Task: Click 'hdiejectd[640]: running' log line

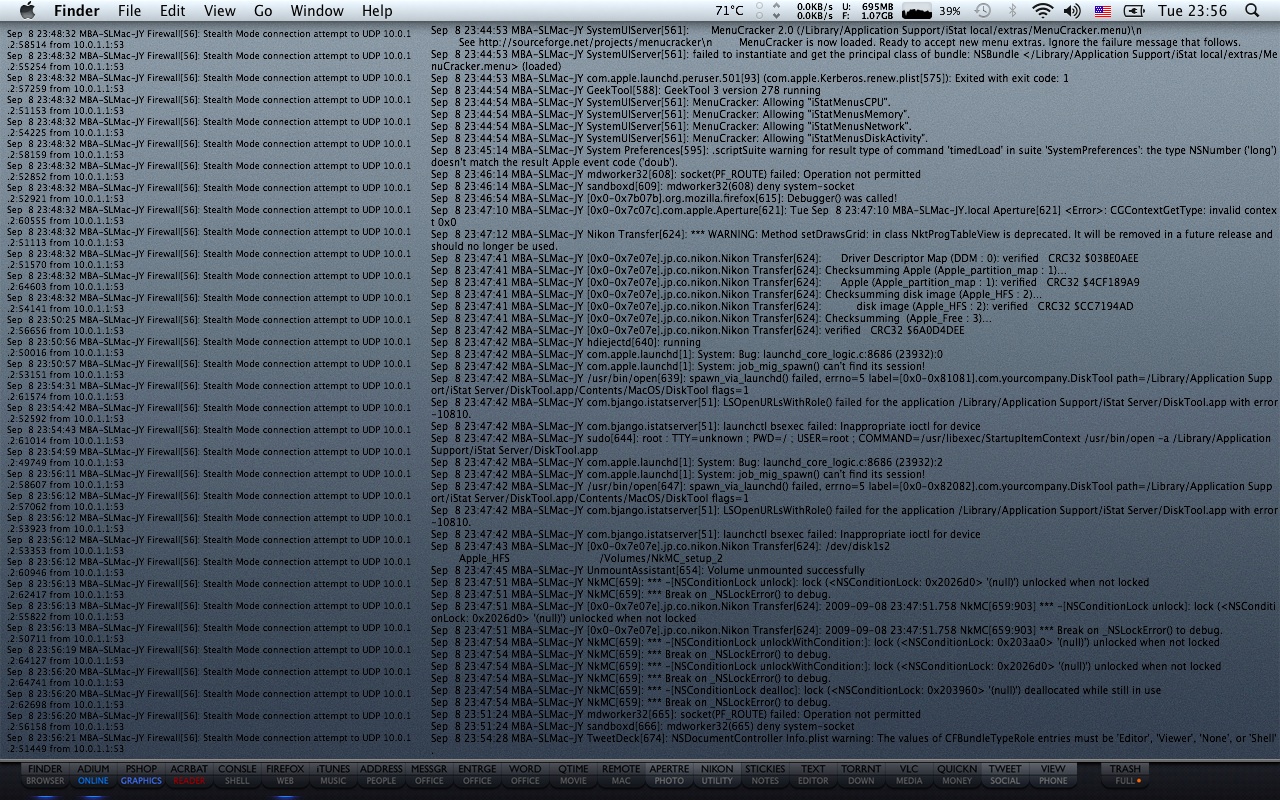Action: click(566, 342)
